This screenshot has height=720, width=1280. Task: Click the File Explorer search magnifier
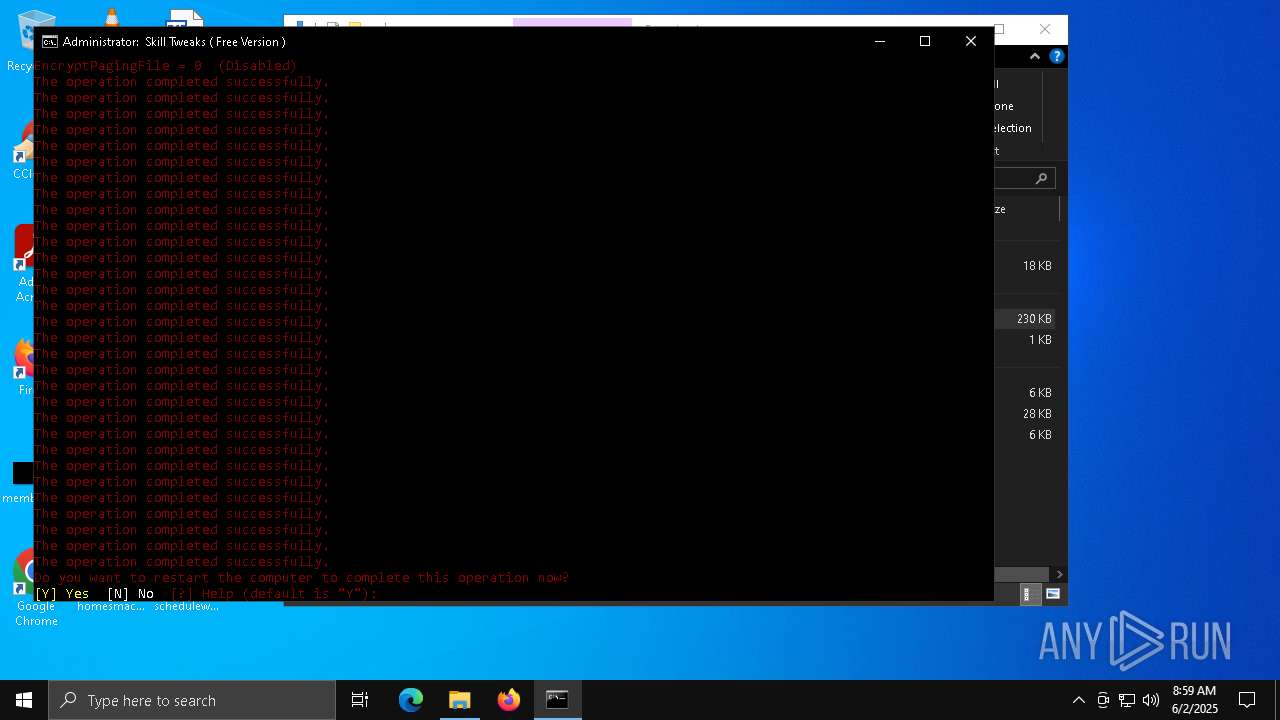tap(1041, 178)
